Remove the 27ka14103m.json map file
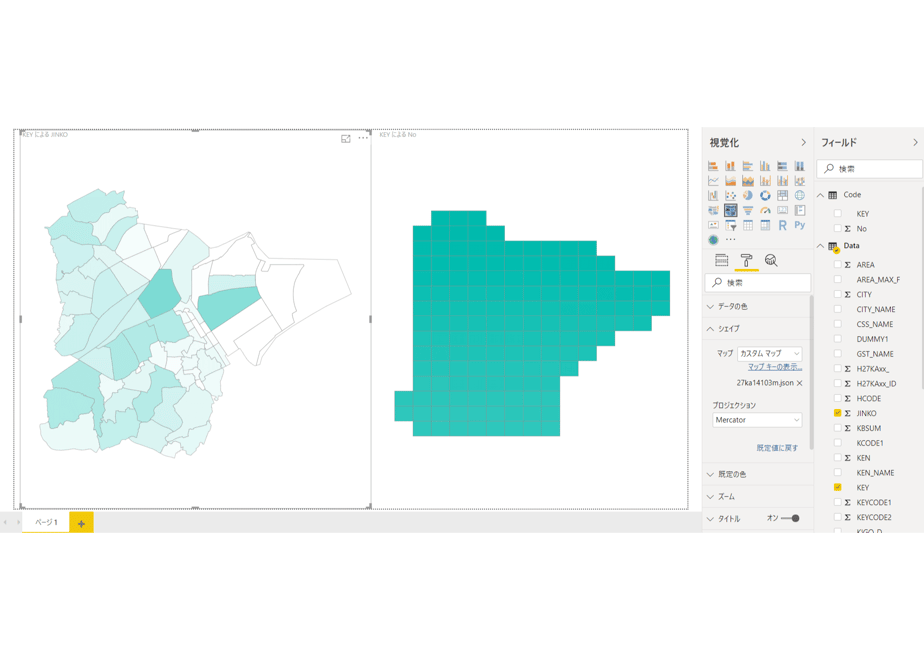The image size is (924, 660). (800, 383)
